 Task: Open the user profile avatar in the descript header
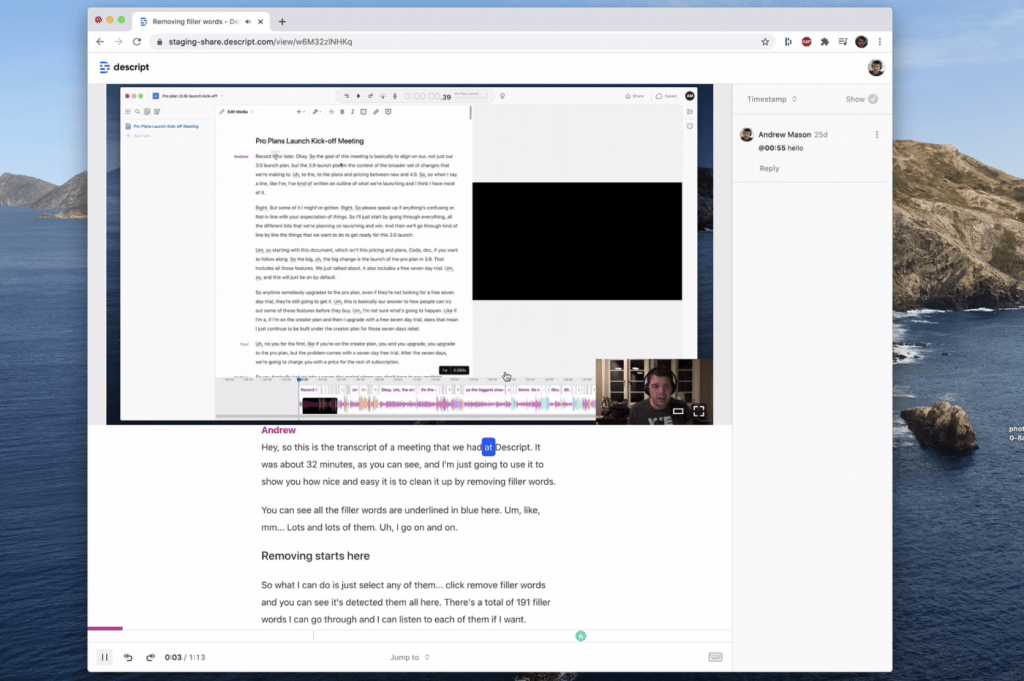pyautogui.click(x=876, y=67)
